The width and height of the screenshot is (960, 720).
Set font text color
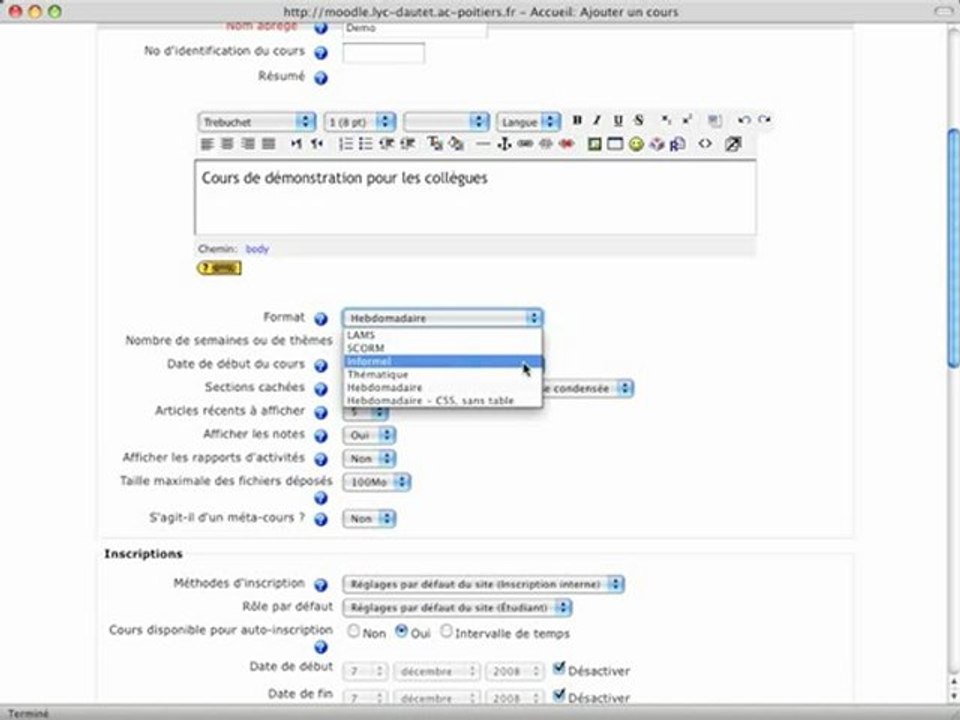pos(435,144)
